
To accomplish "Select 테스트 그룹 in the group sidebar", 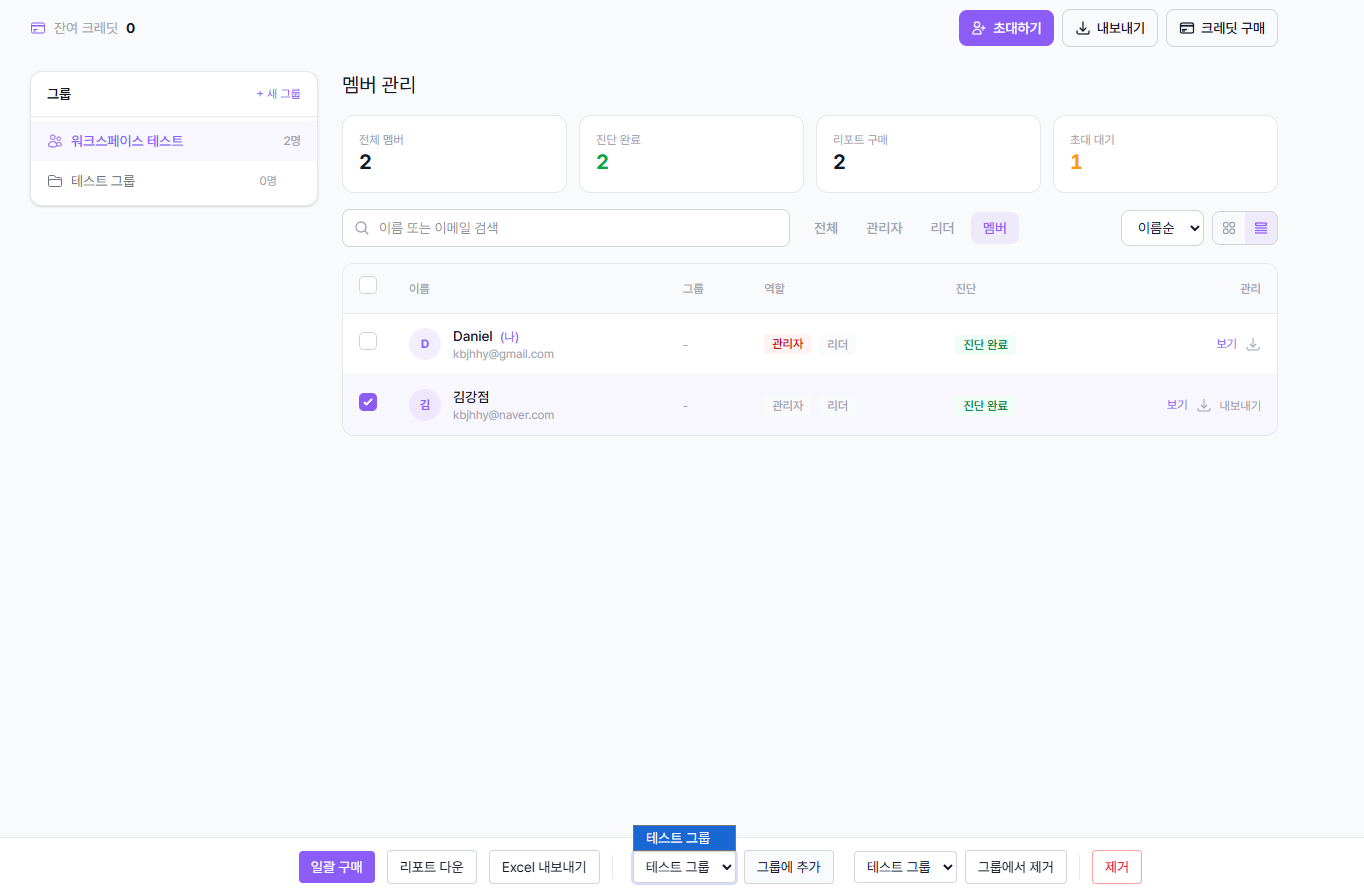I will click(x=103, y=181).
